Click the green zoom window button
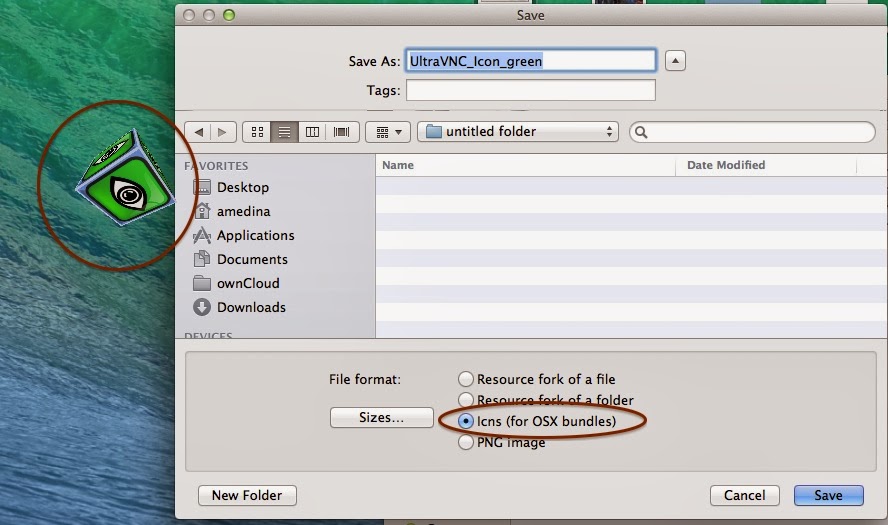 (x=229, y=15)
